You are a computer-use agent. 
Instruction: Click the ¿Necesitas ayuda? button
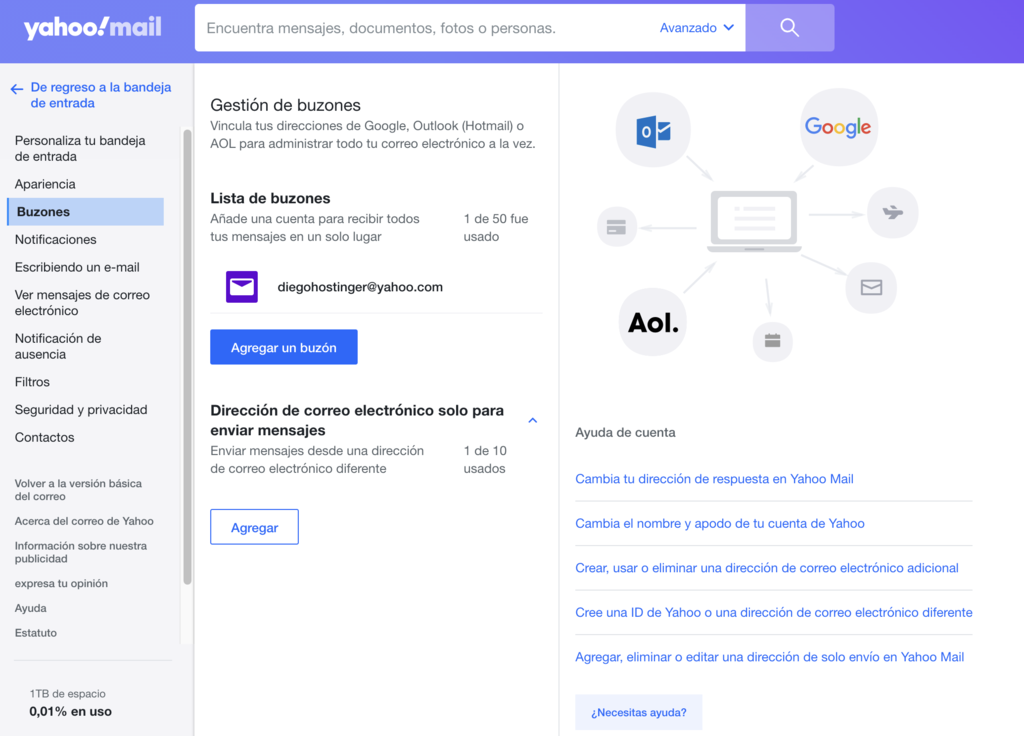coord(638,711)
